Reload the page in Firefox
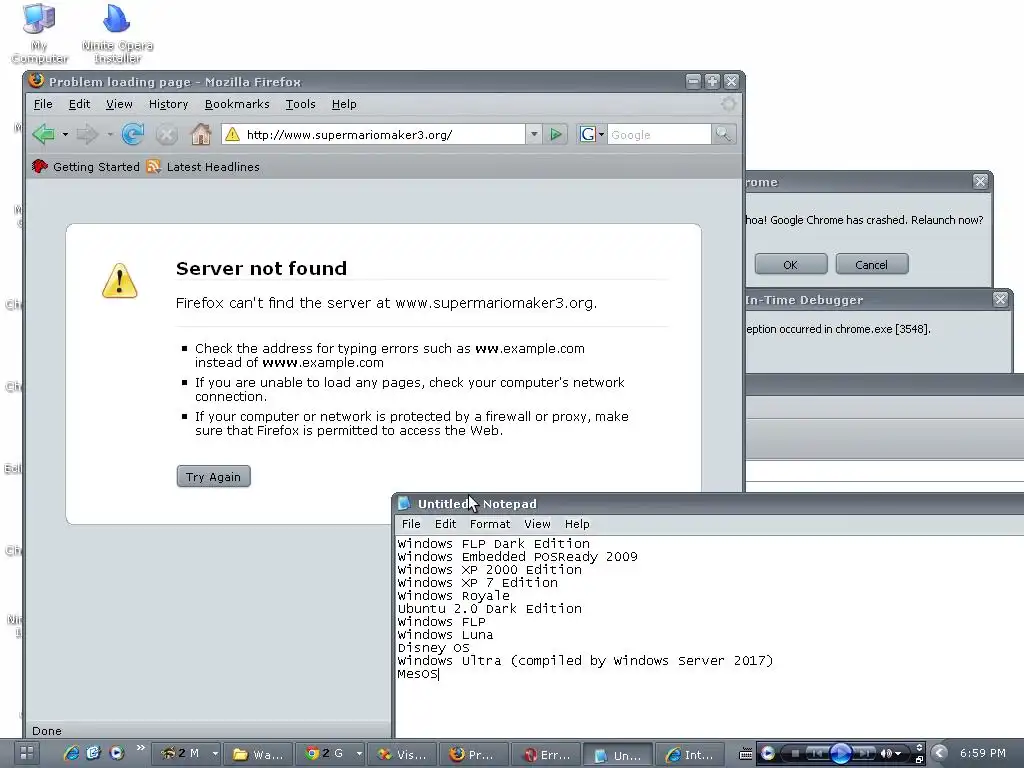This screenshot has width=1024, height=768. coord(133,135)
